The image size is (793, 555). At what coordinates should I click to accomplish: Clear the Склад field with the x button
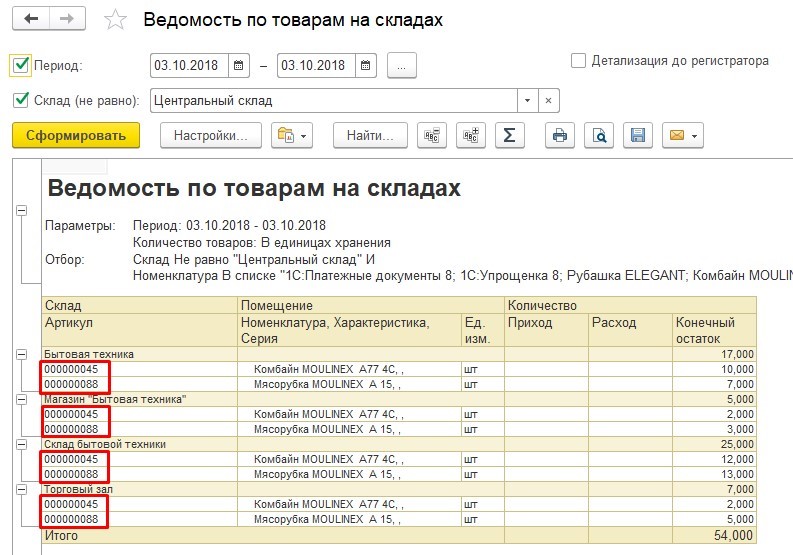549,101
